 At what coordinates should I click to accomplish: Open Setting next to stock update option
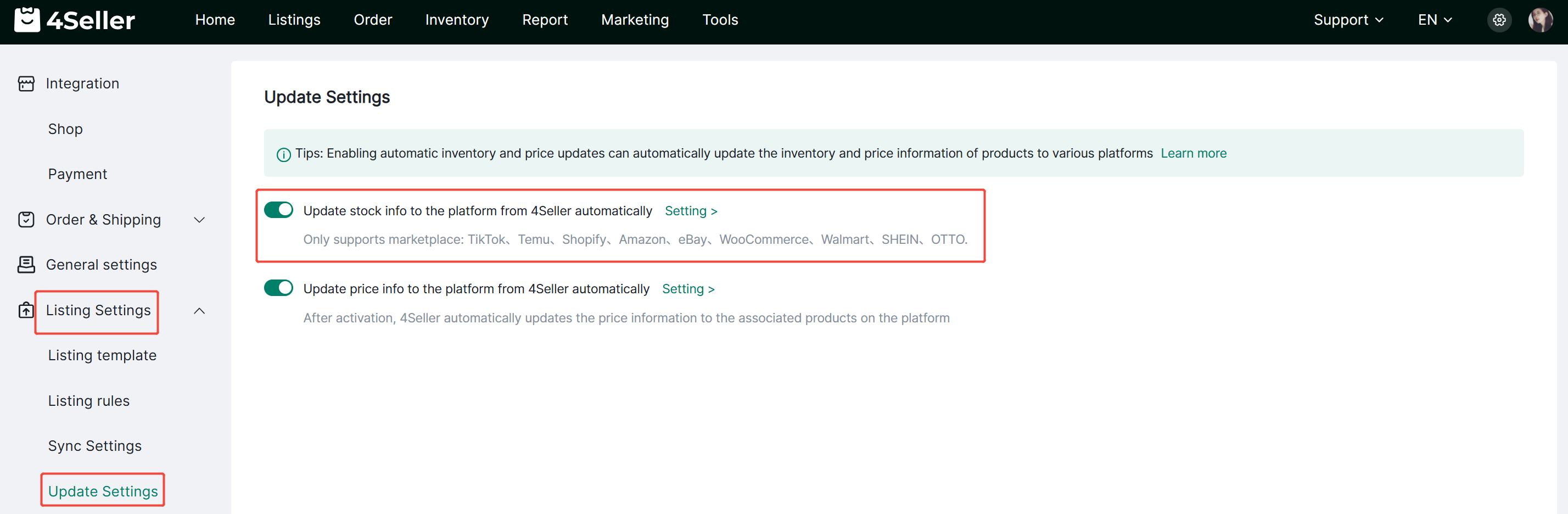(691, 210)
